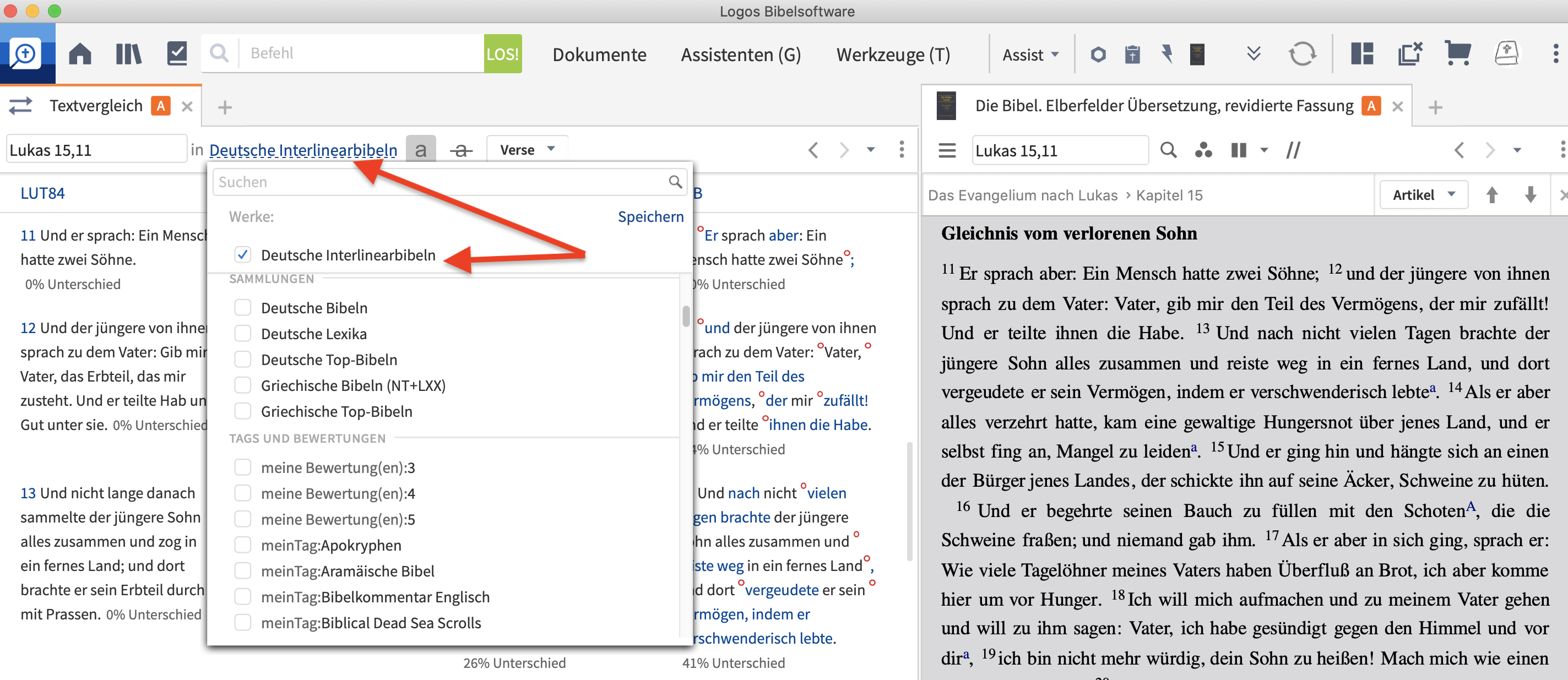Open Deutsche Interlinearbibeln resource link
The image size is (1568, 680).
coord(302,150)
